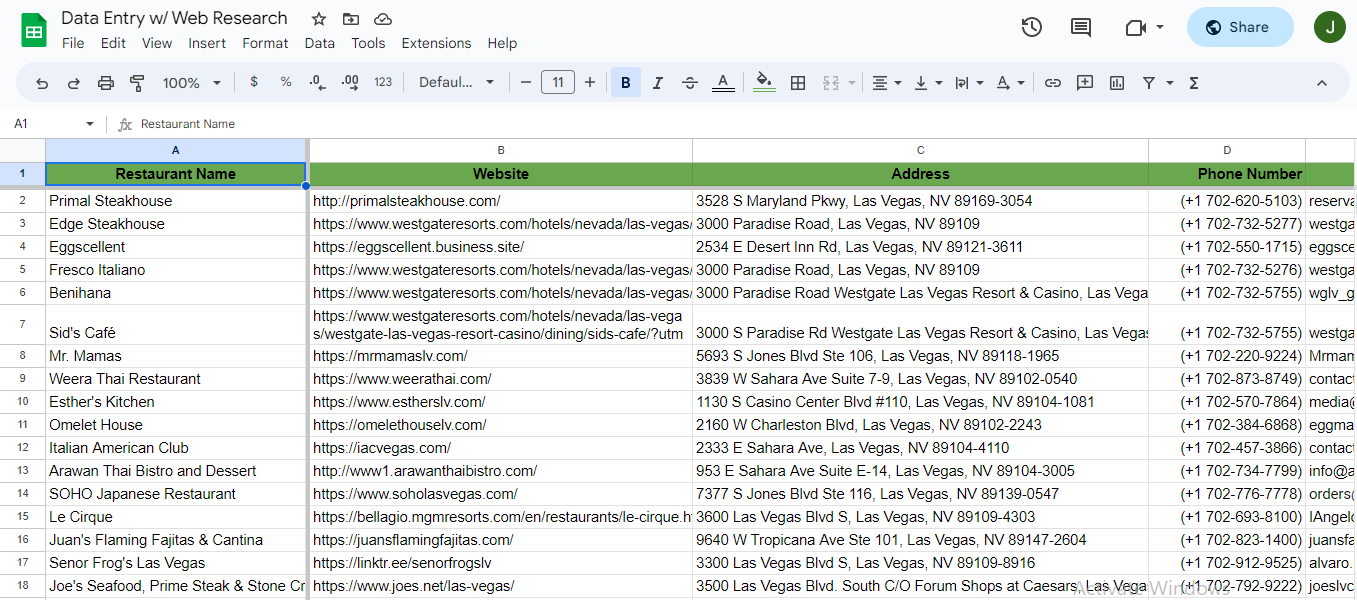Open the fill color bucket
The height and width of the screenshot is (600, 1357).
765,82
